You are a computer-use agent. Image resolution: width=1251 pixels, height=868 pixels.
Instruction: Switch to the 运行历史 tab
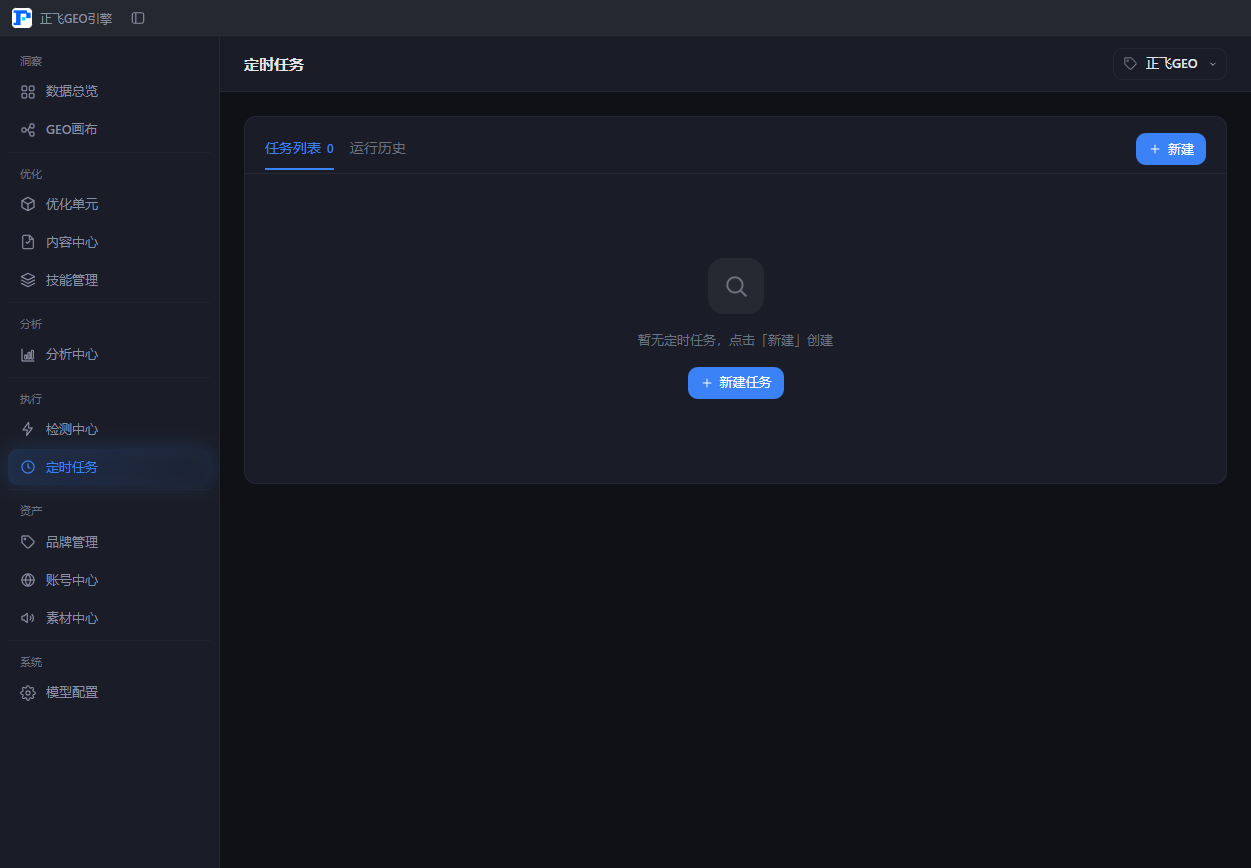pos(378,148)
